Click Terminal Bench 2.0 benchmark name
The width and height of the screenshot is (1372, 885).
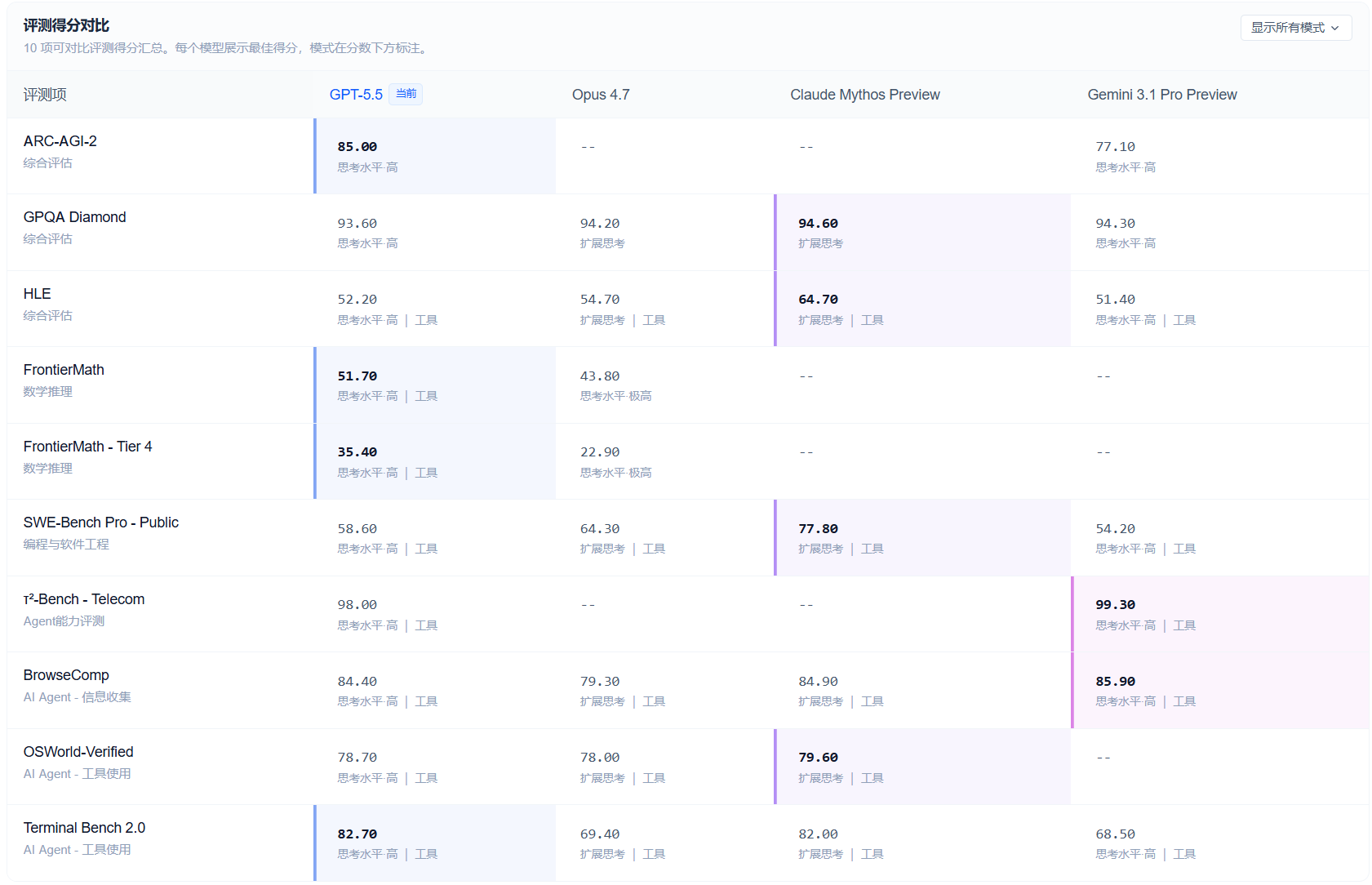pos(85,828)
